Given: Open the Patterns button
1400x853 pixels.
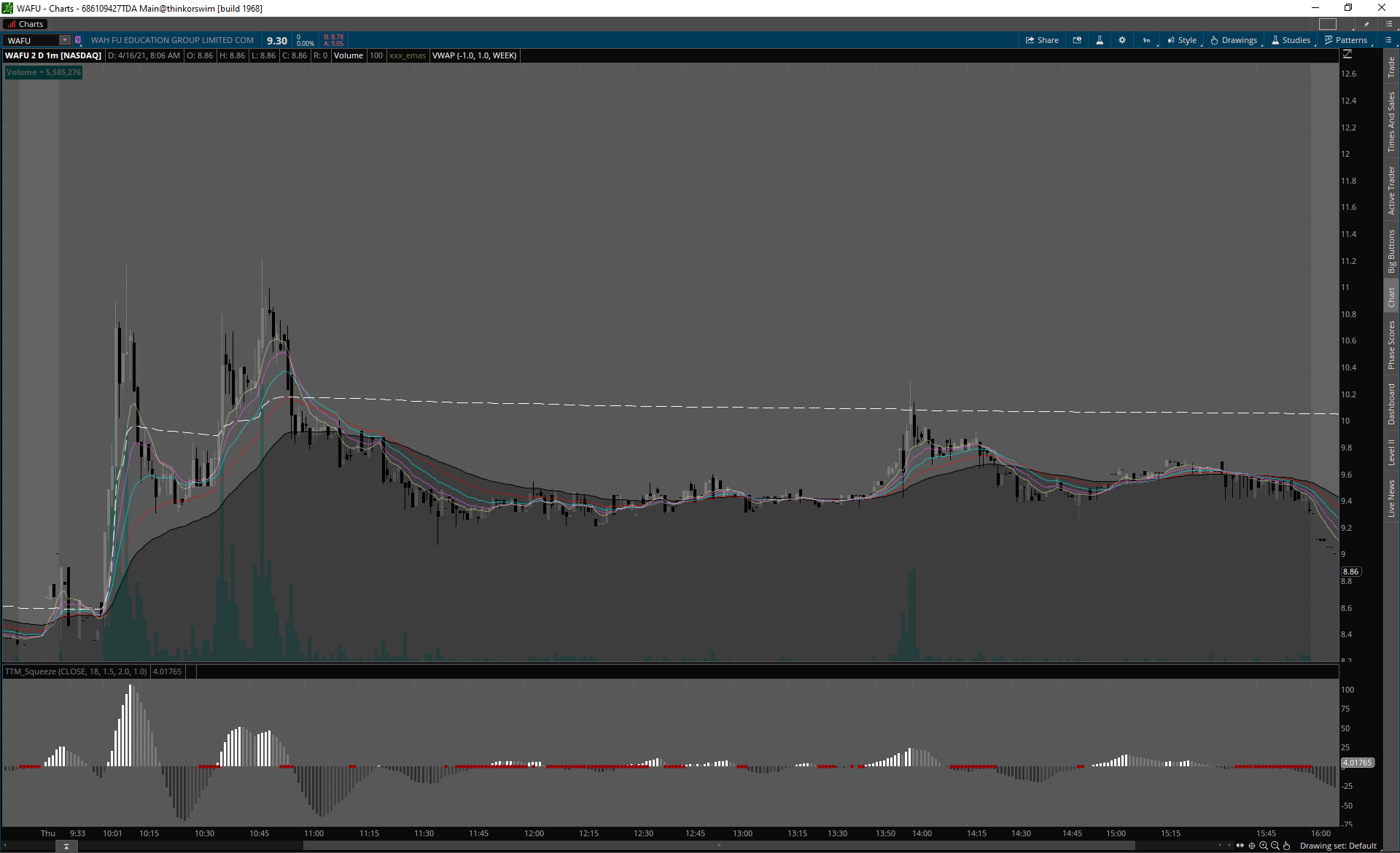Looking at the screenshot, I should [x=1346, y=40].
